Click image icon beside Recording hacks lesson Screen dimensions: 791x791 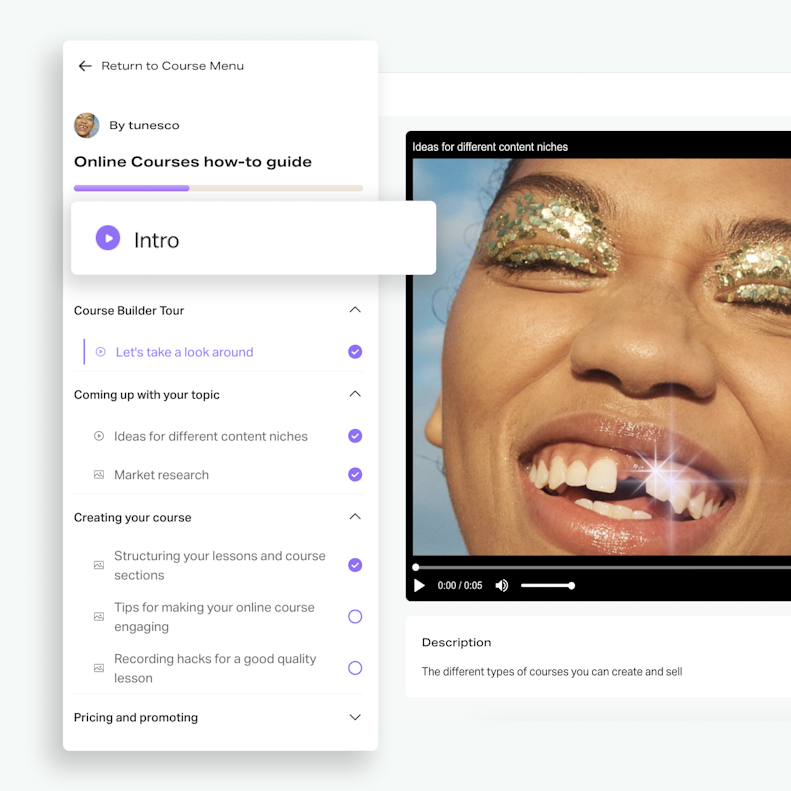pyautogui.click(x=99, y=668)
